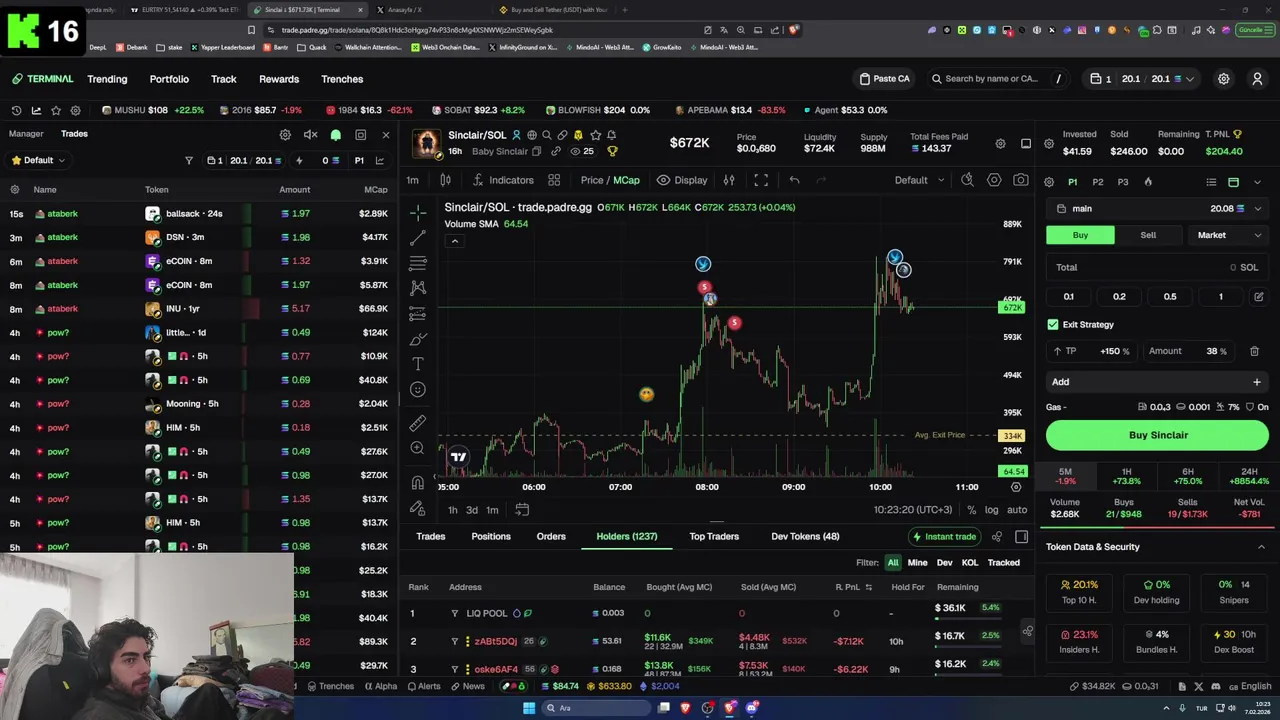1280x720 pixels.
Task: Collapse Volume SMA indicator legend arrow
Action: coord(454,241)
